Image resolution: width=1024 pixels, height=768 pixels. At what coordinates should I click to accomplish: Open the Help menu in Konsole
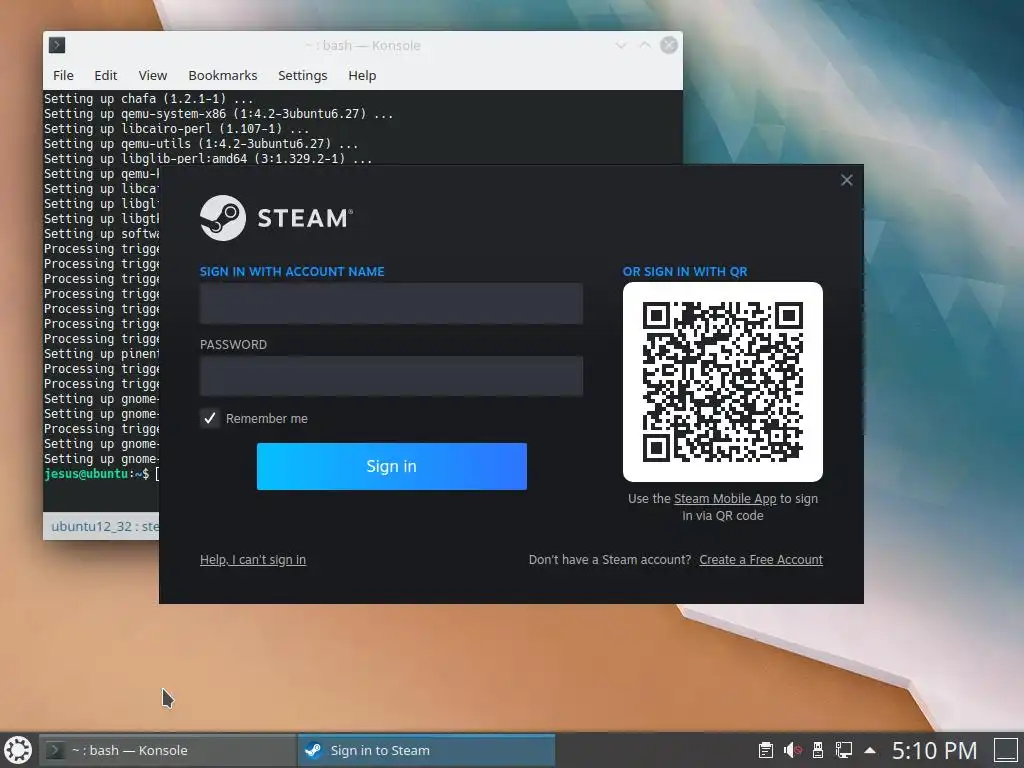(362, 75)
